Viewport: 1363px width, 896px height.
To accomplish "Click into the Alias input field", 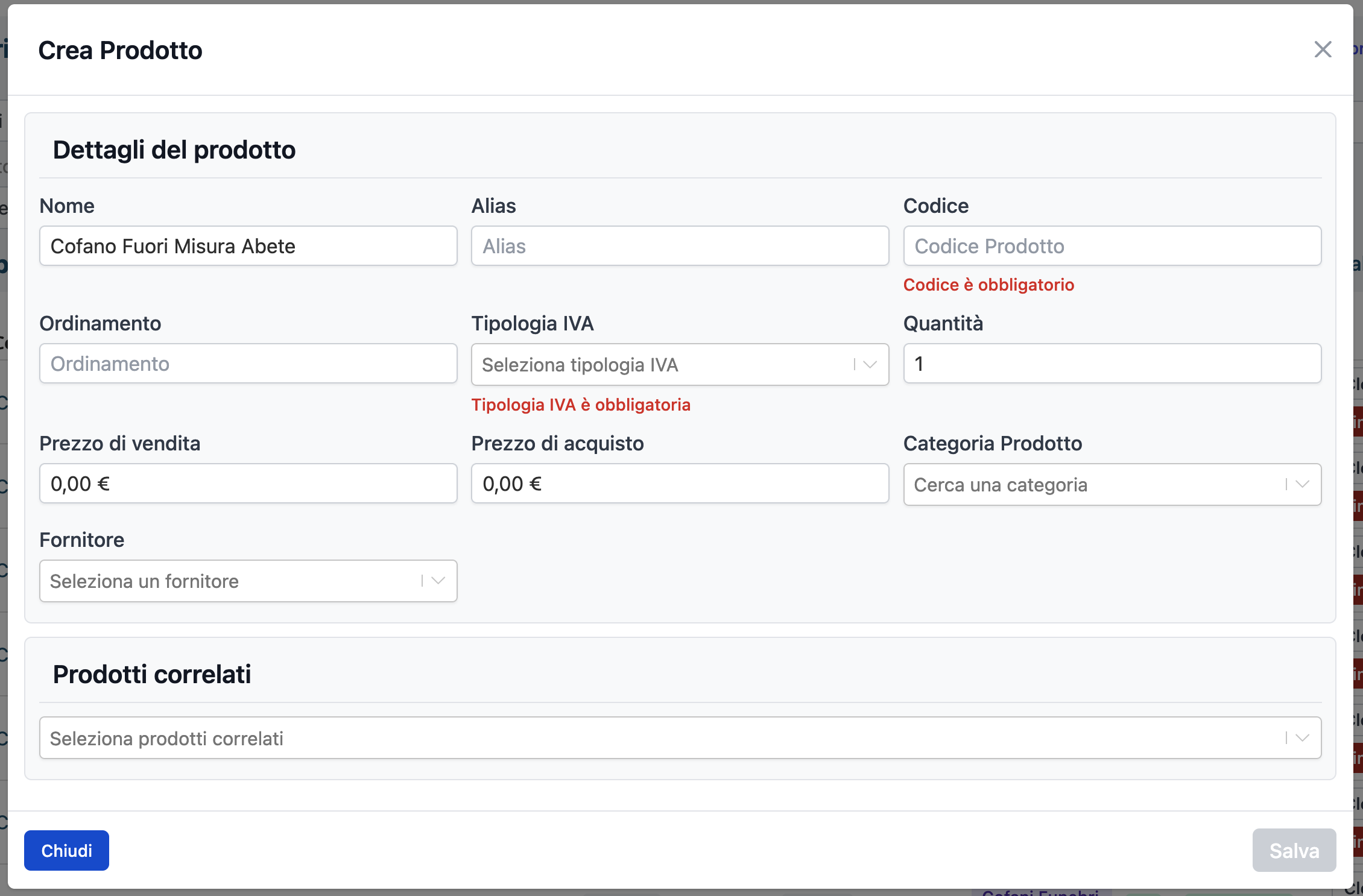I will (680, 246).
